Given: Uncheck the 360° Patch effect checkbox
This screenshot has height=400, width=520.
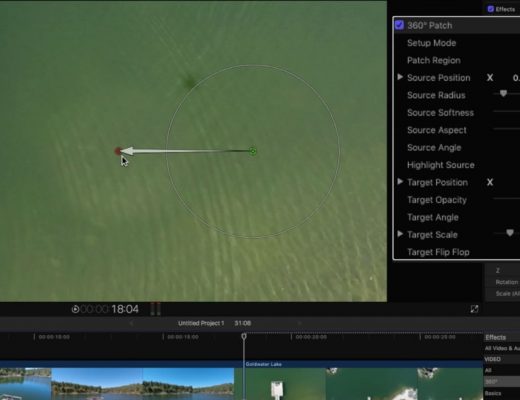Looking at the screenshot, I should (399, 25).
